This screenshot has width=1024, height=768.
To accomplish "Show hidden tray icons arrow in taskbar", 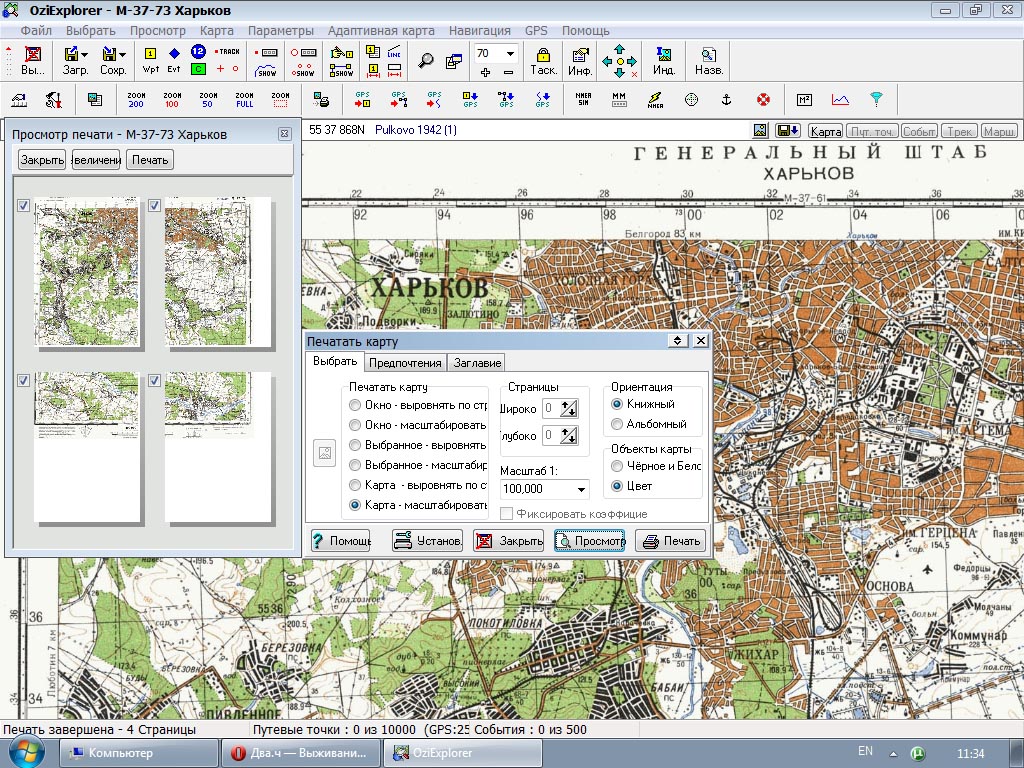I will click(x=893, y=754).
